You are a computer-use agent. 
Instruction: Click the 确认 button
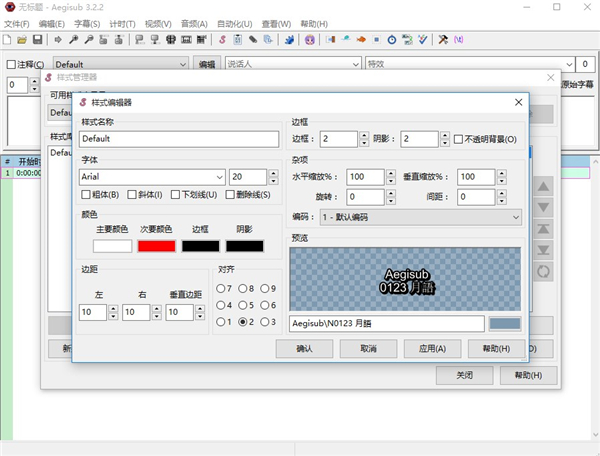pyautogui.click(x=304, y=349)
